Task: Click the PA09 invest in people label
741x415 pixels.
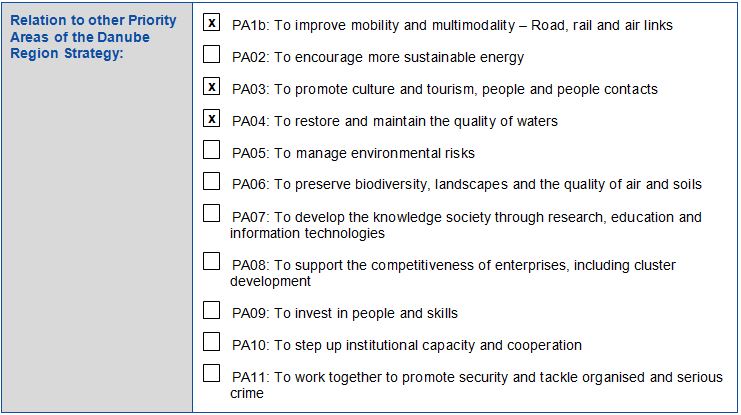Action: (x=344, y=313)
